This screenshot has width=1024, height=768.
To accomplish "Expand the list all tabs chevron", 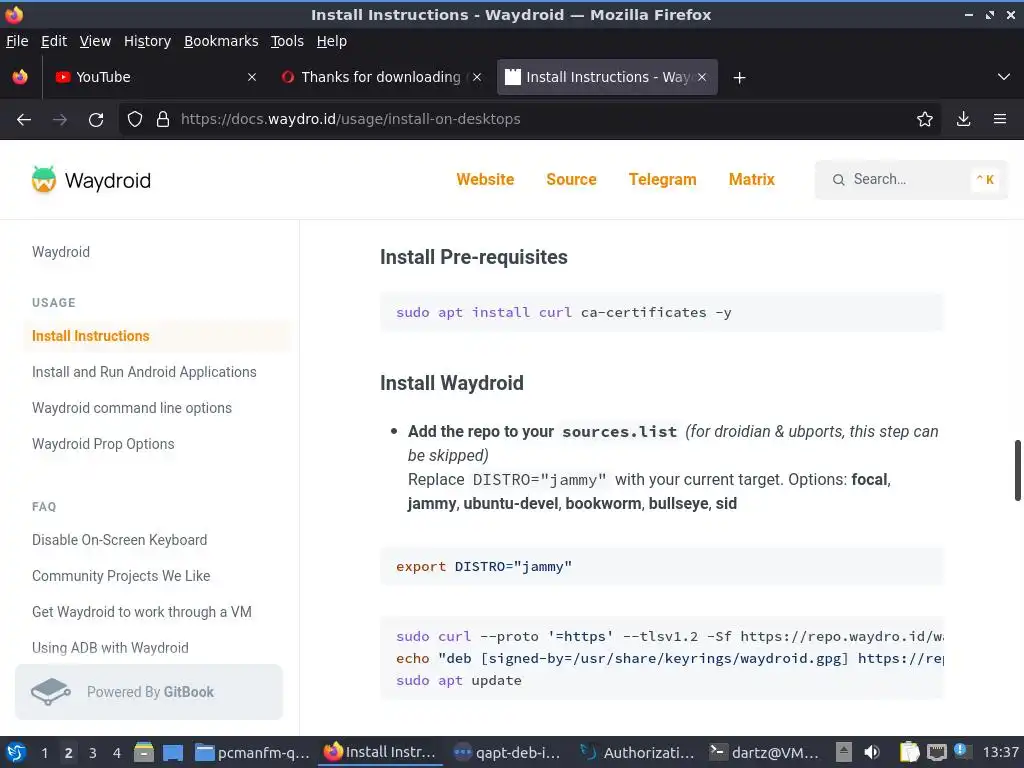I will click(1004, 77).
